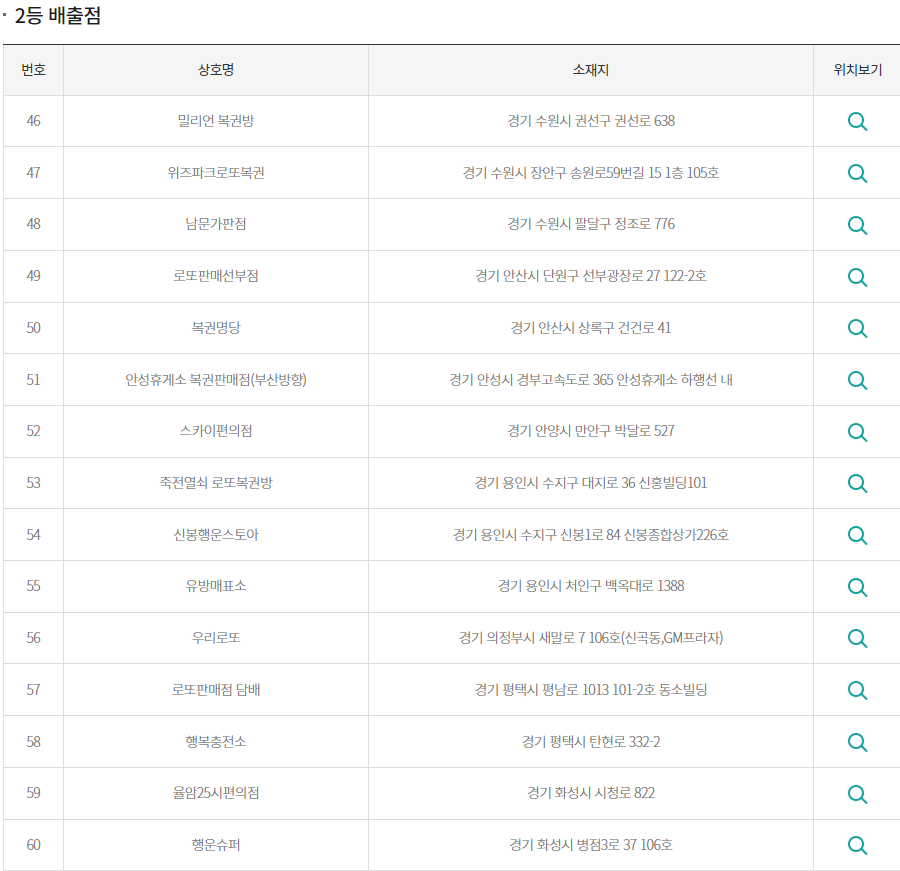Click address 경기 평택시 평남로 1013

click(x=591, y=690)
